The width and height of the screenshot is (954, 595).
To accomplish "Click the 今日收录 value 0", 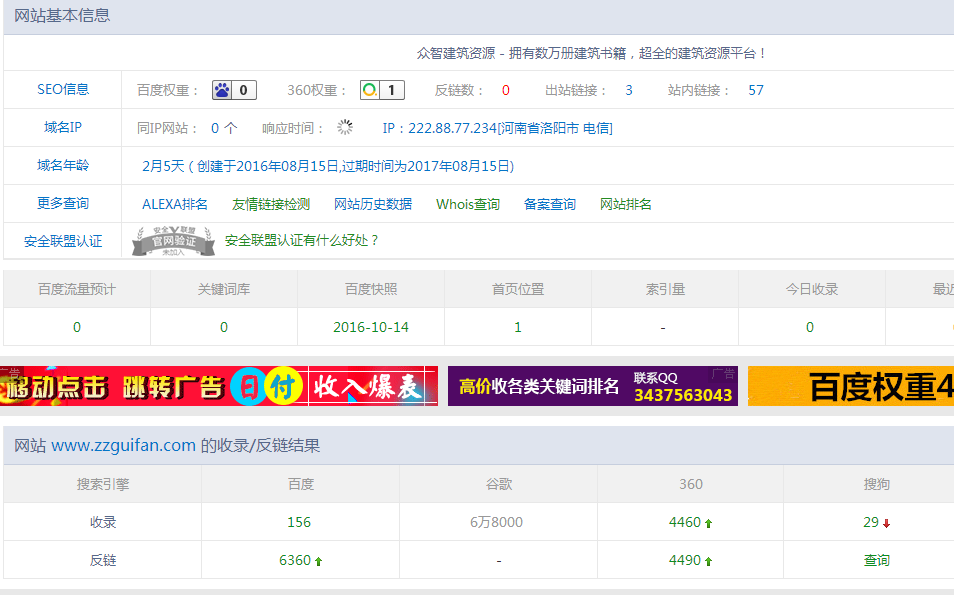I will click(810, 327).
